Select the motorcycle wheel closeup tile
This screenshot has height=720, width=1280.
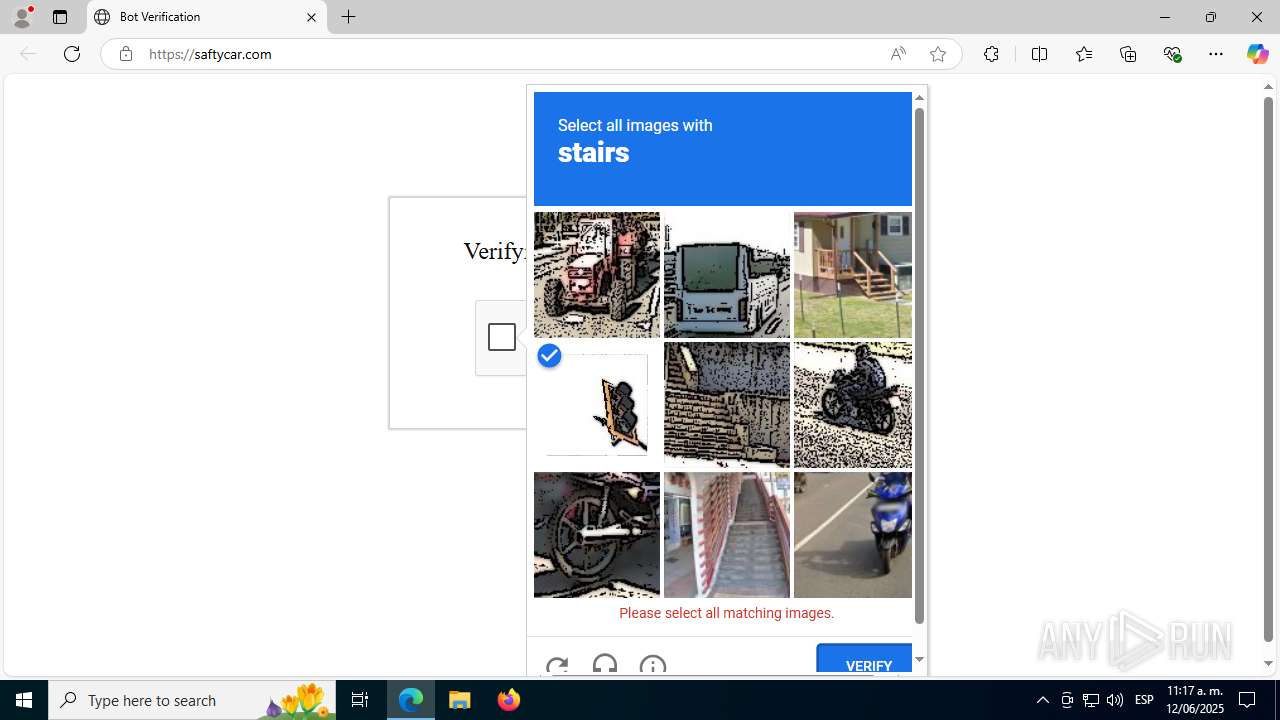[x=597, y=535]
